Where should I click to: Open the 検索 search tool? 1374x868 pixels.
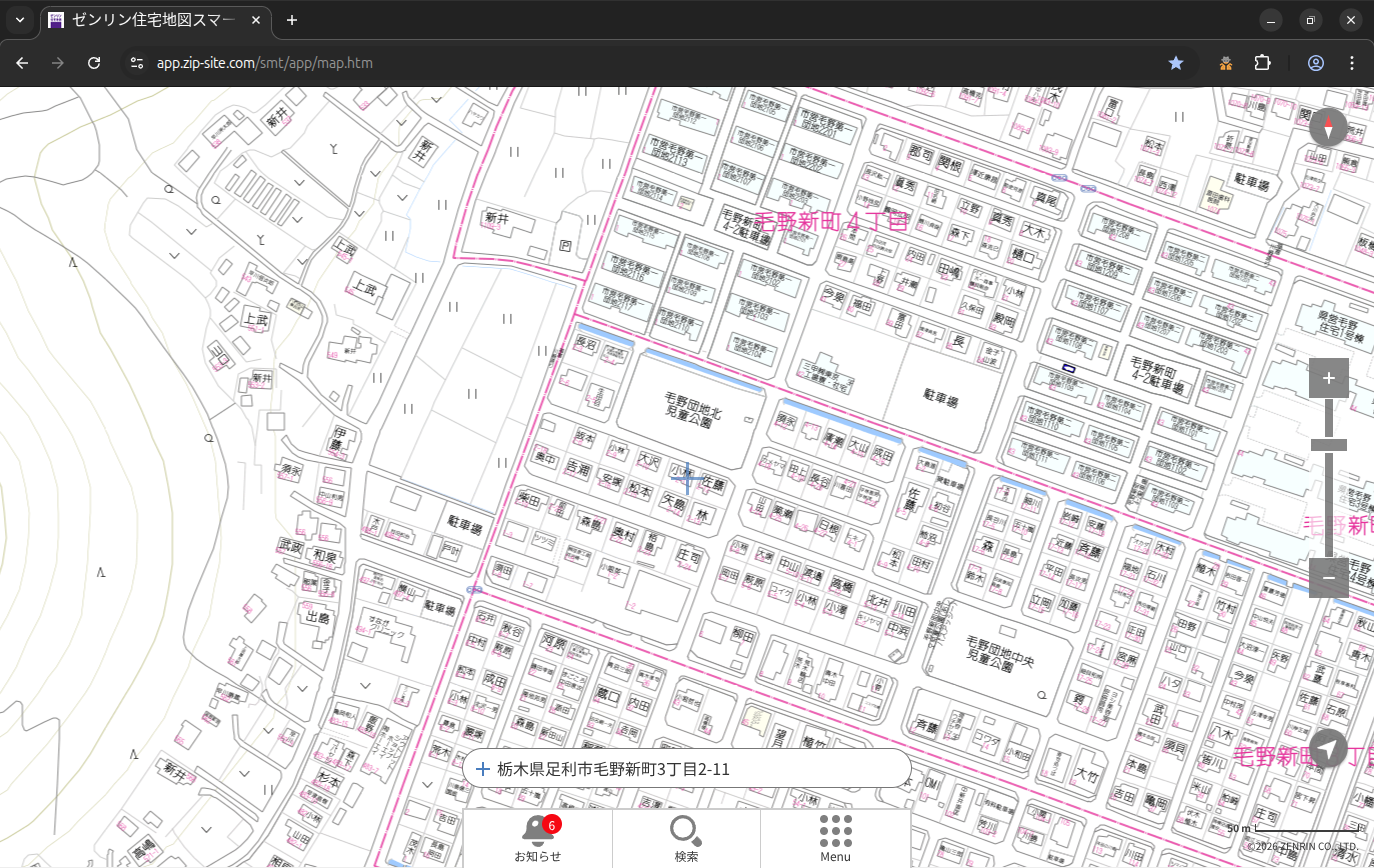tap(686, 838)
